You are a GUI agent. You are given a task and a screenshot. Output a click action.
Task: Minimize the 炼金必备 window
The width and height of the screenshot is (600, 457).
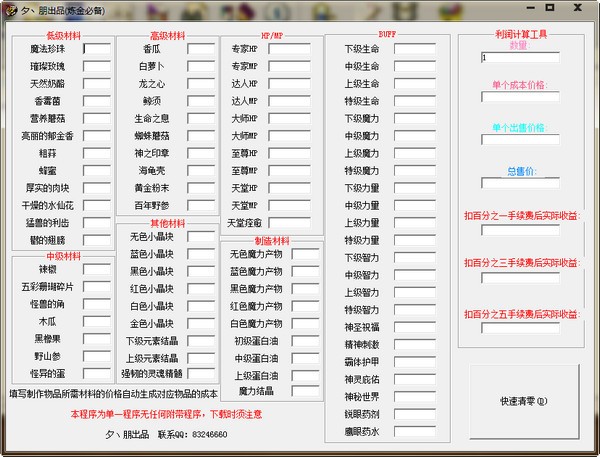530,8
